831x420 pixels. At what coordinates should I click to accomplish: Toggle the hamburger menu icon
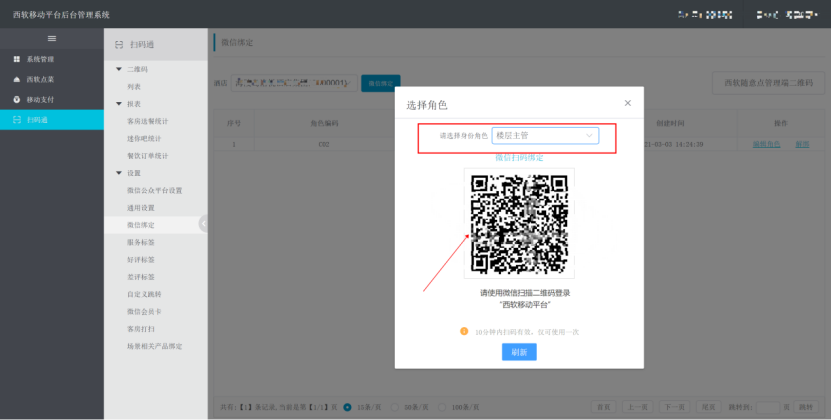click(x=52, y=38)
